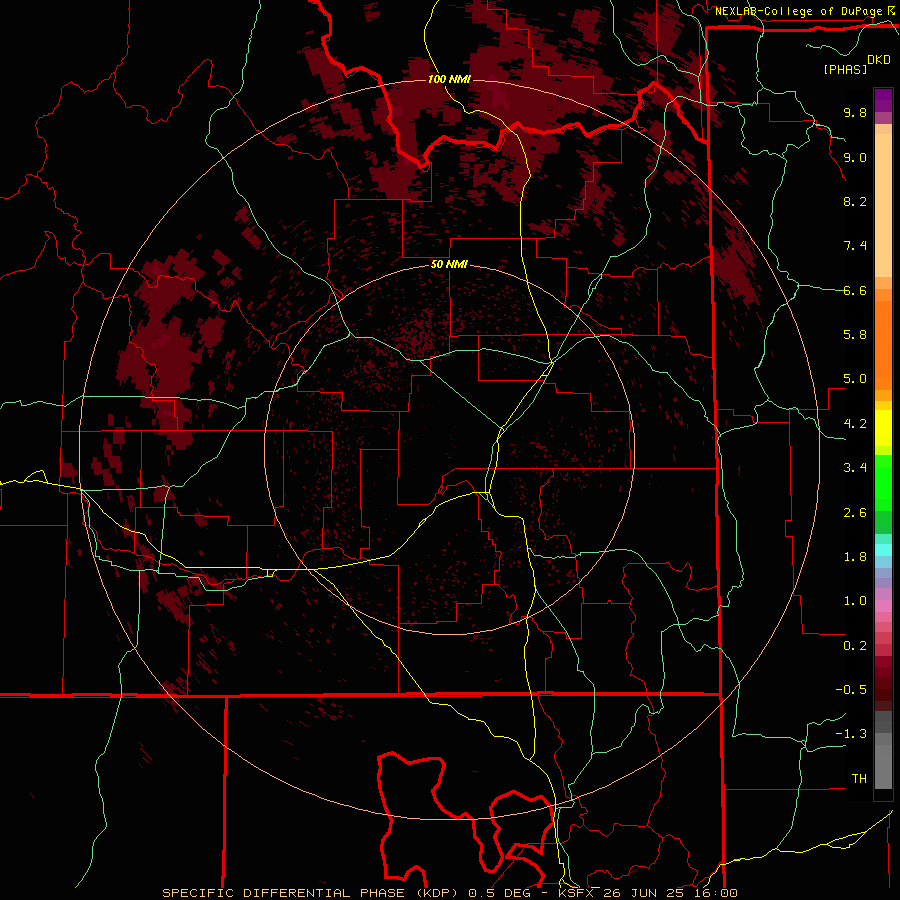Pick the bright green color bar segment near 3.4
This screenshot has height=900, width=900.
click(x=883, y=482)
